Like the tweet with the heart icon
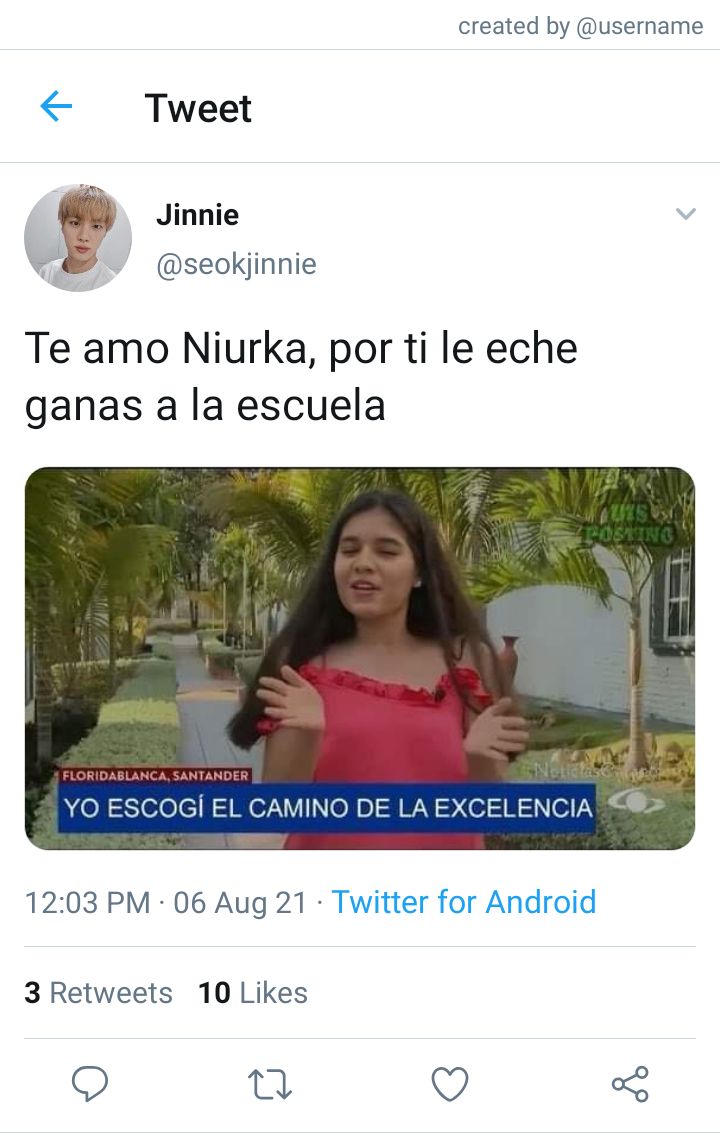This screenshot has width=720, height=1145. coord(450,1084)
